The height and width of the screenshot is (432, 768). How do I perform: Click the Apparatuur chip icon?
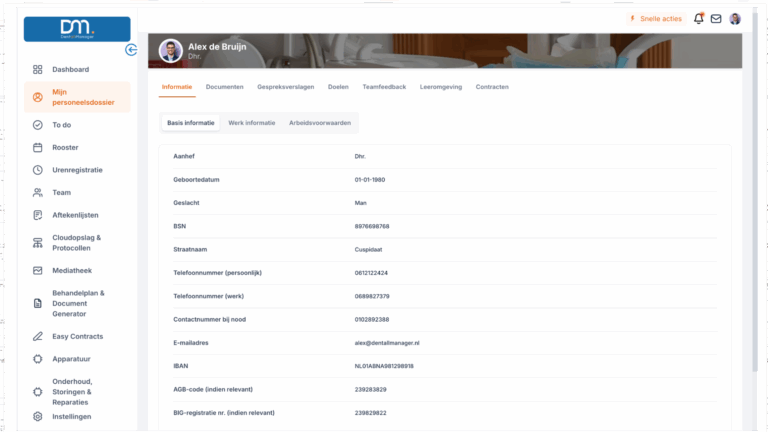click(x=38, y=359)
